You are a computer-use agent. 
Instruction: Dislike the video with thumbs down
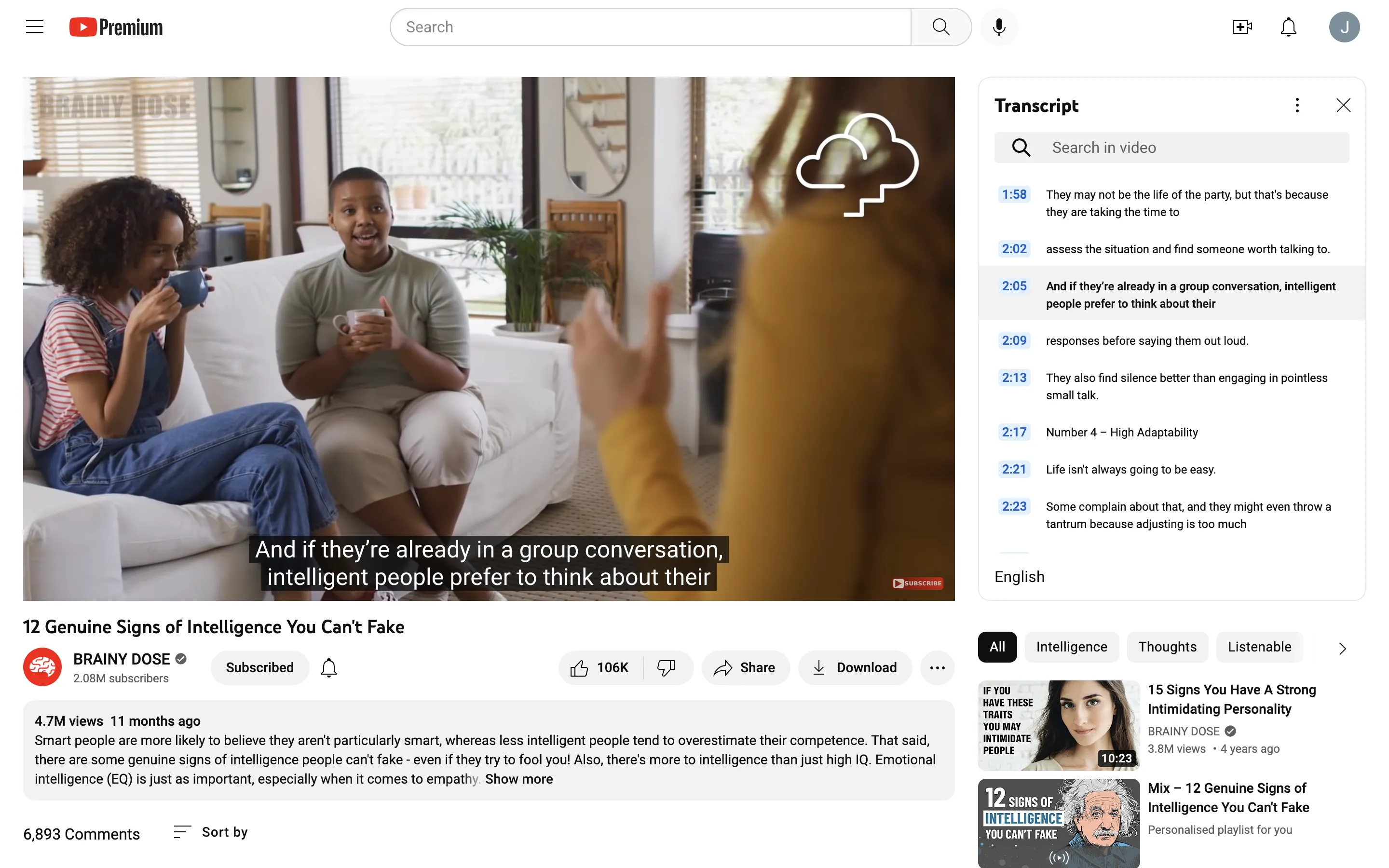(667, 668)
